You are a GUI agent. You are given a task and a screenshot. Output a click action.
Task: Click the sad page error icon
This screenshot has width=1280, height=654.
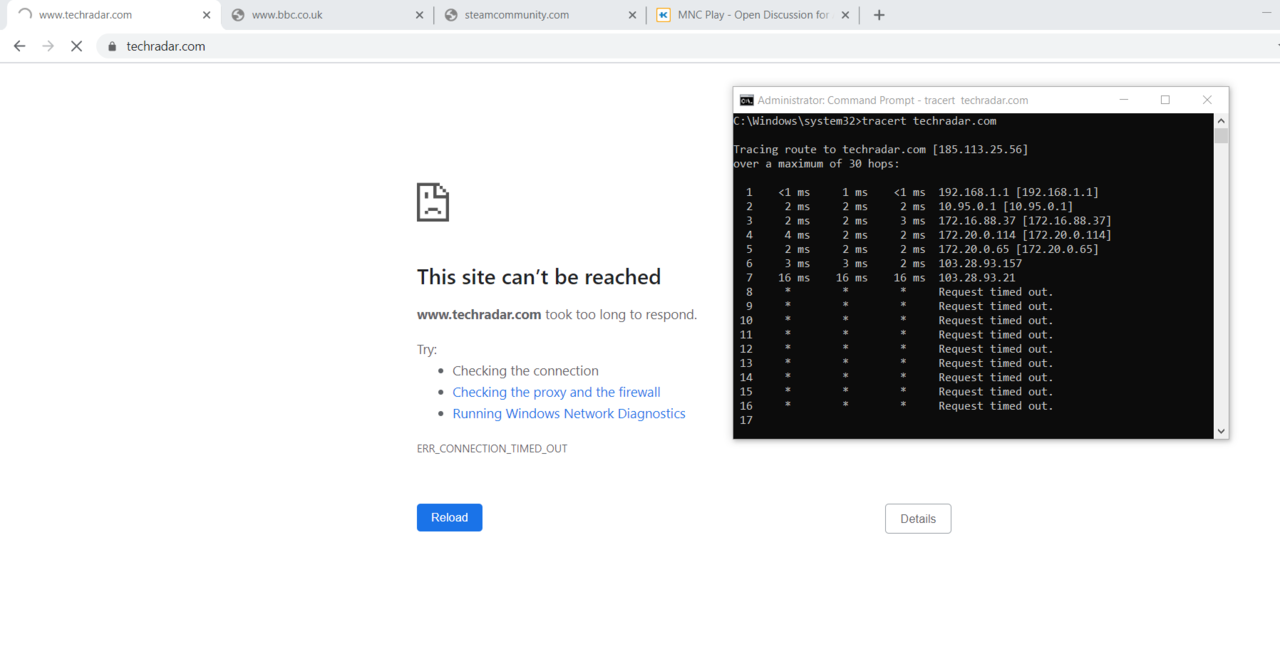click(433, 202)
